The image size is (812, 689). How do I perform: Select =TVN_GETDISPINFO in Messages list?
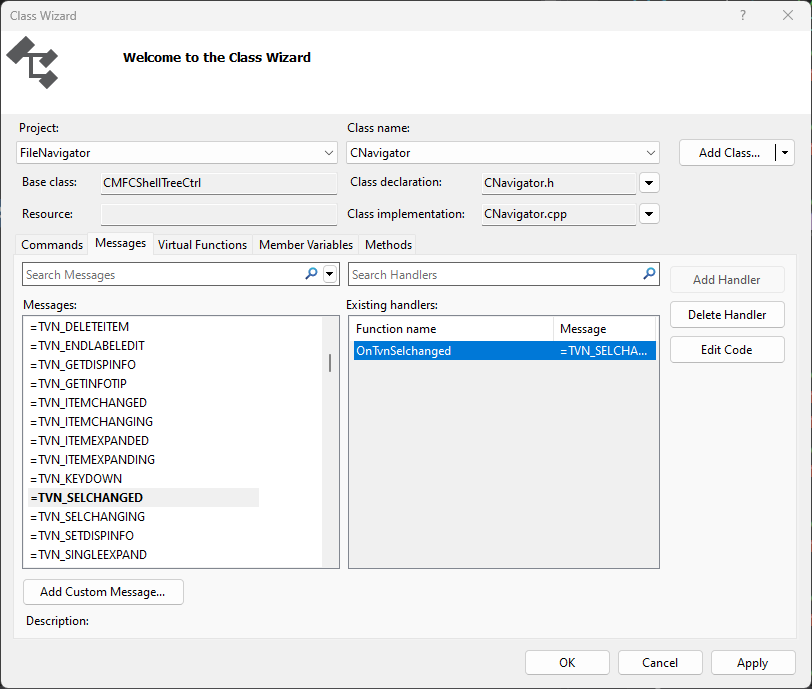pos(83,365)
